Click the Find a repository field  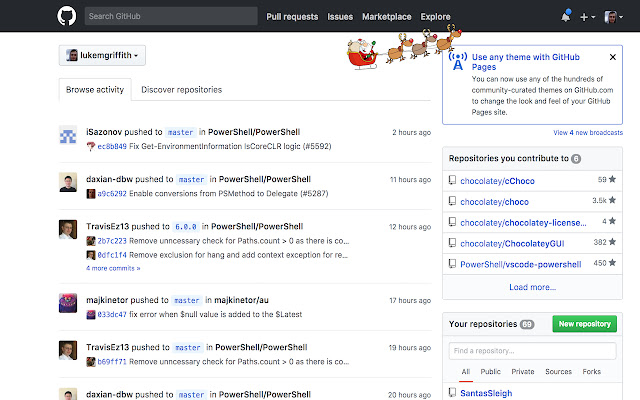coord(532,351)
